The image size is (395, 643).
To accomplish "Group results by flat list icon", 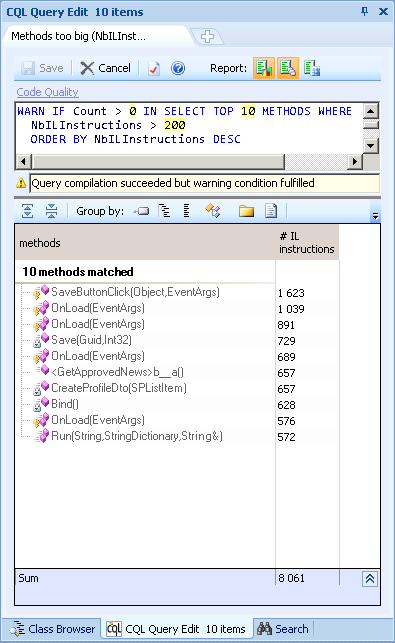I will (186, 211).
